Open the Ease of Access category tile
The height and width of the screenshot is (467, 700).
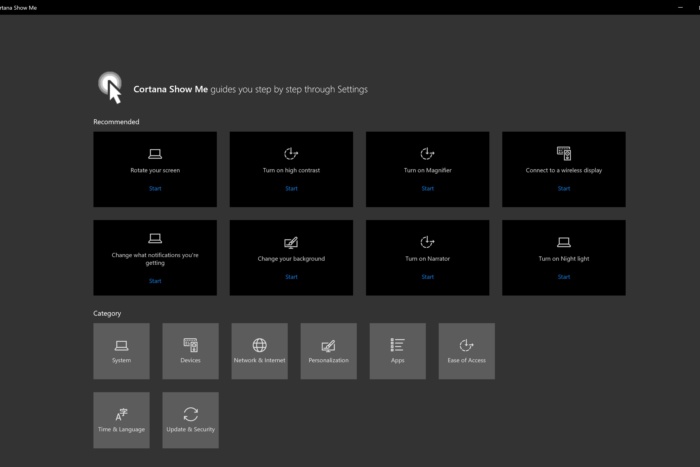pyautogui.click(x=467, y=351)
